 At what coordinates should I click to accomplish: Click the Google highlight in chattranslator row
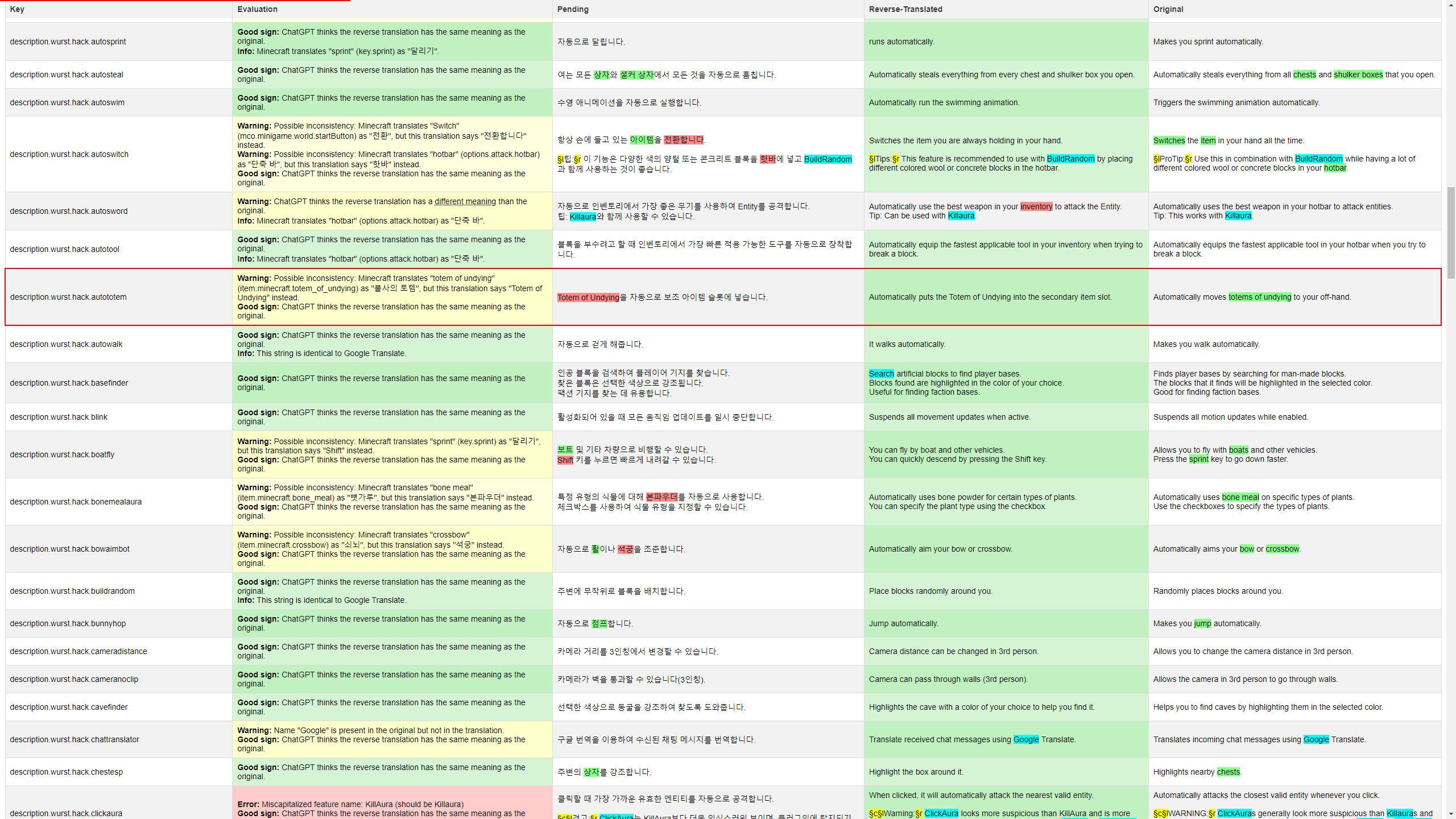(1025, 739)
